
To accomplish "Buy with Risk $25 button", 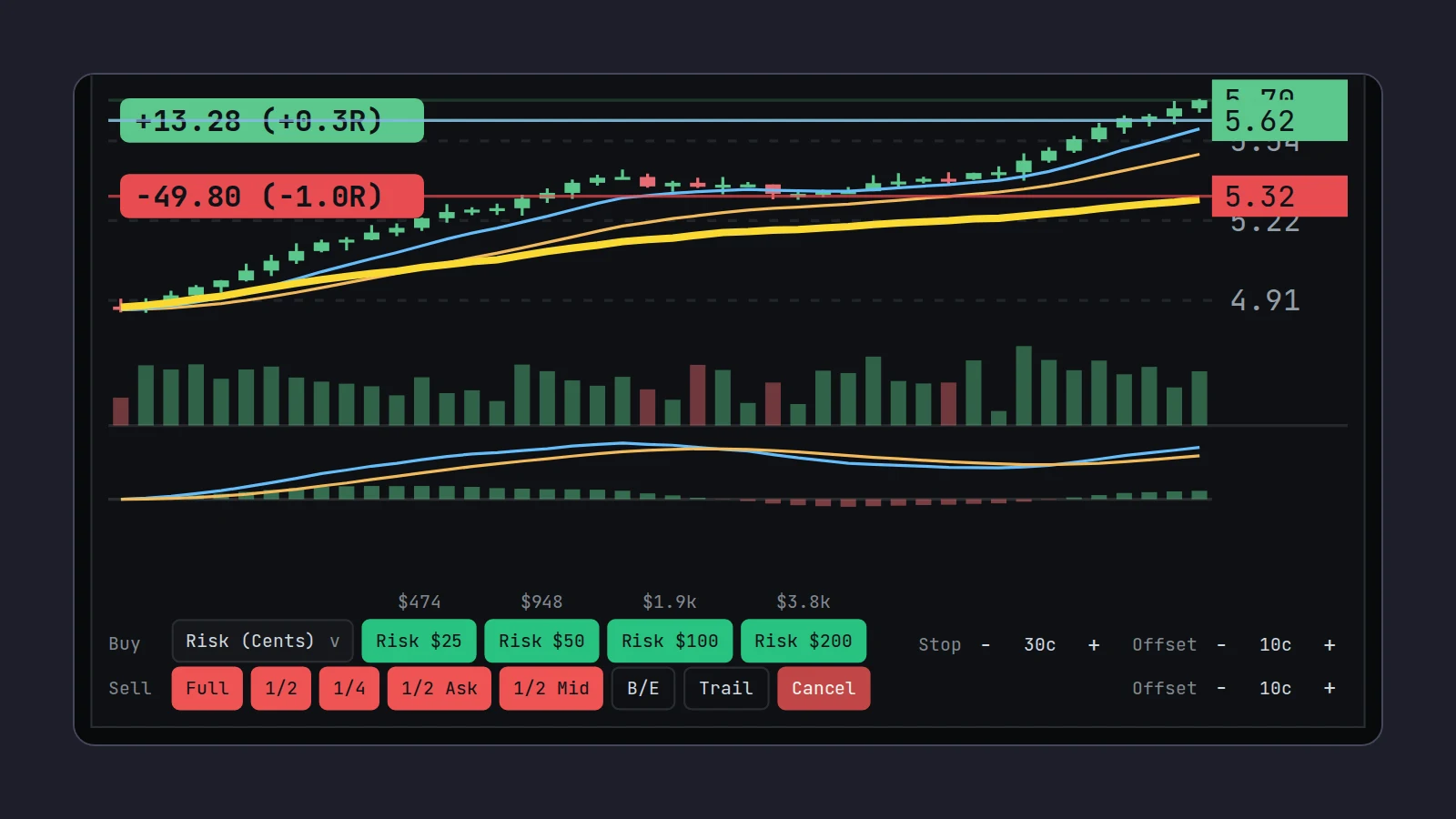I will click(419, 642).
